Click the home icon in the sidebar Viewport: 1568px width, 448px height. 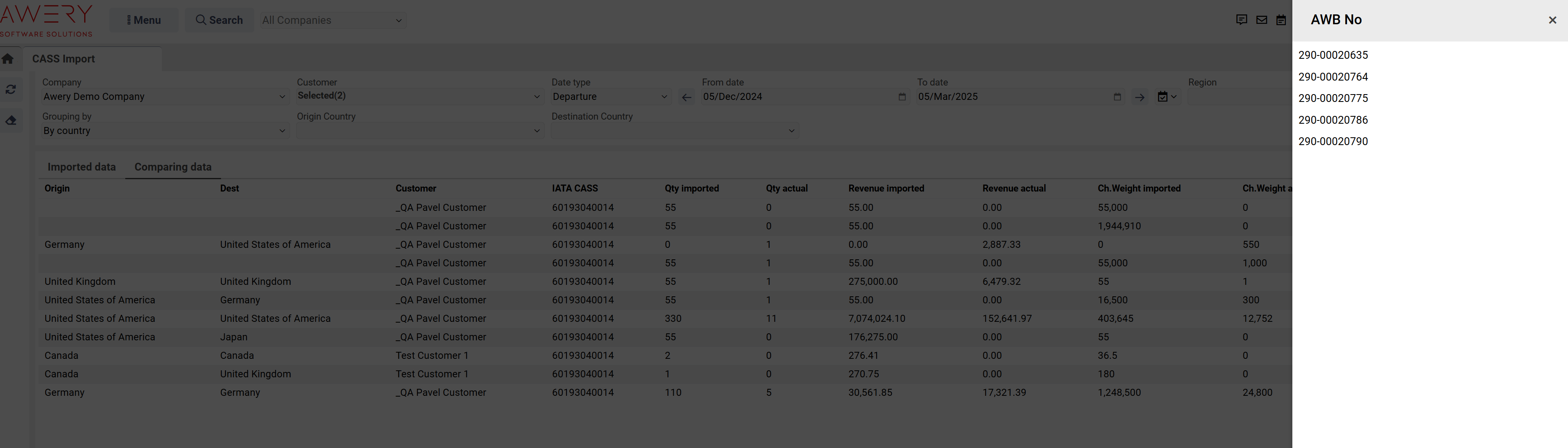click(8, 59)
